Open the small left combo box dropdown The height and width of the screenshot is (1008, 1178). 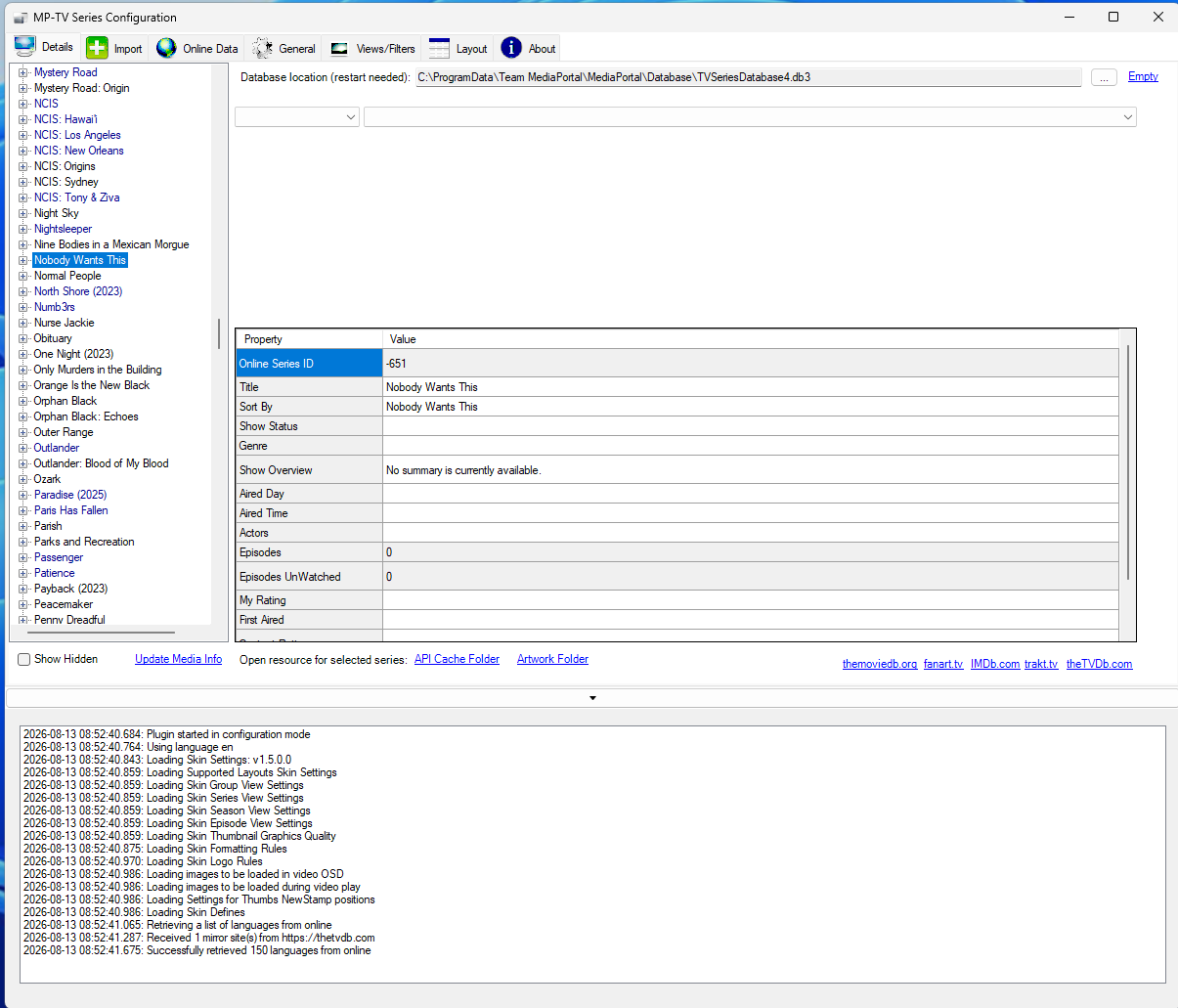[351, 117]
